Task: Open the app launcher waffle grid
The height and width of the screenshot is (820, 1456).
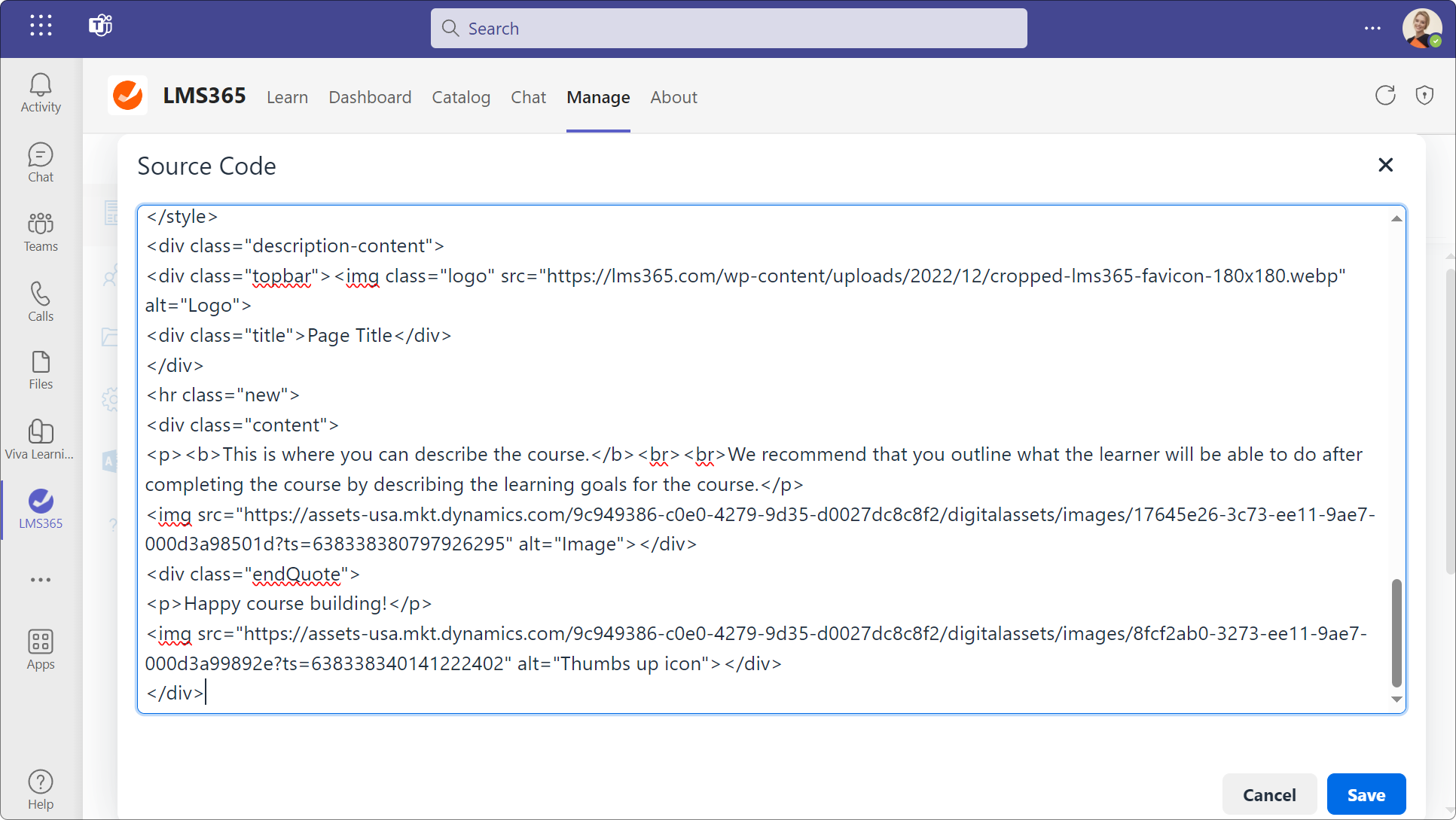Action: 41,26
